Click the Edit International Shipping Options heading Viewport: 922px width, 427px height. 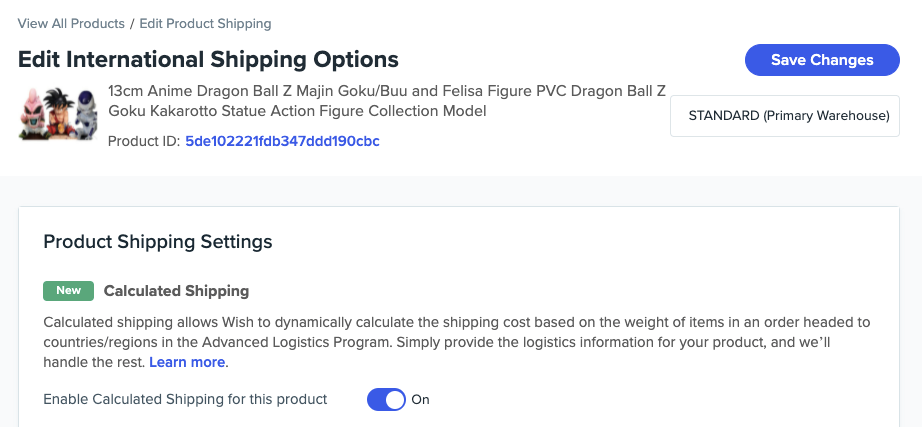tap(208, 59)
